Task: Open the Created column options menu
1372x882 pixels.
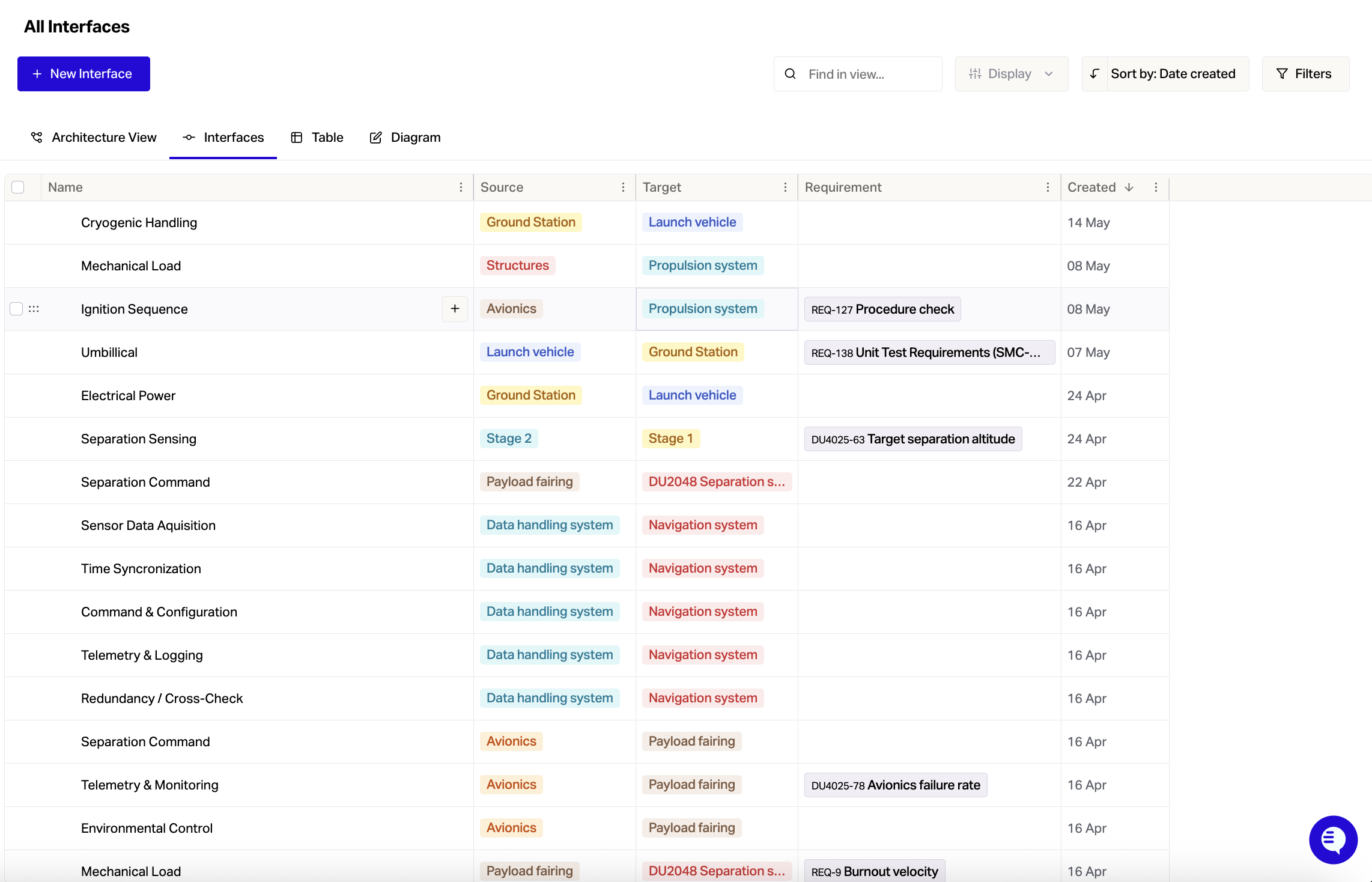Action: point(1156,187)
